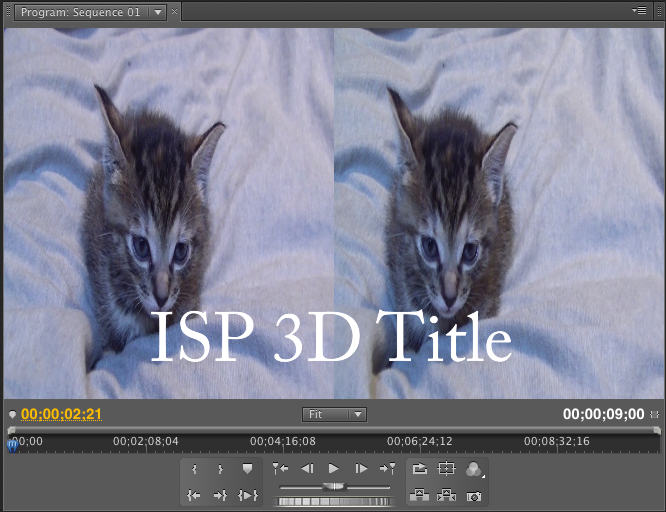The image size is (666, 512).
Task: Export frame with the camera icon
Action: tap(474, 496)
